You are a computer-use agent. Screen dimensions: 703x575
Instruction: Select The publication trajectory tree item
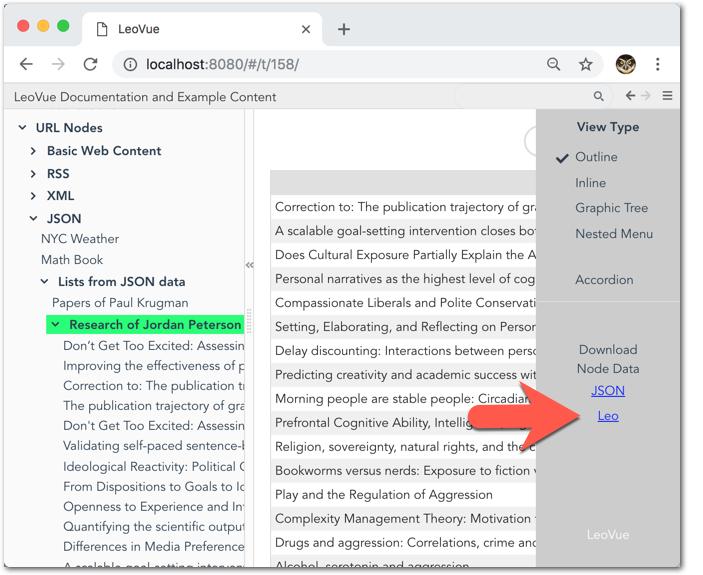click(153, 406)
